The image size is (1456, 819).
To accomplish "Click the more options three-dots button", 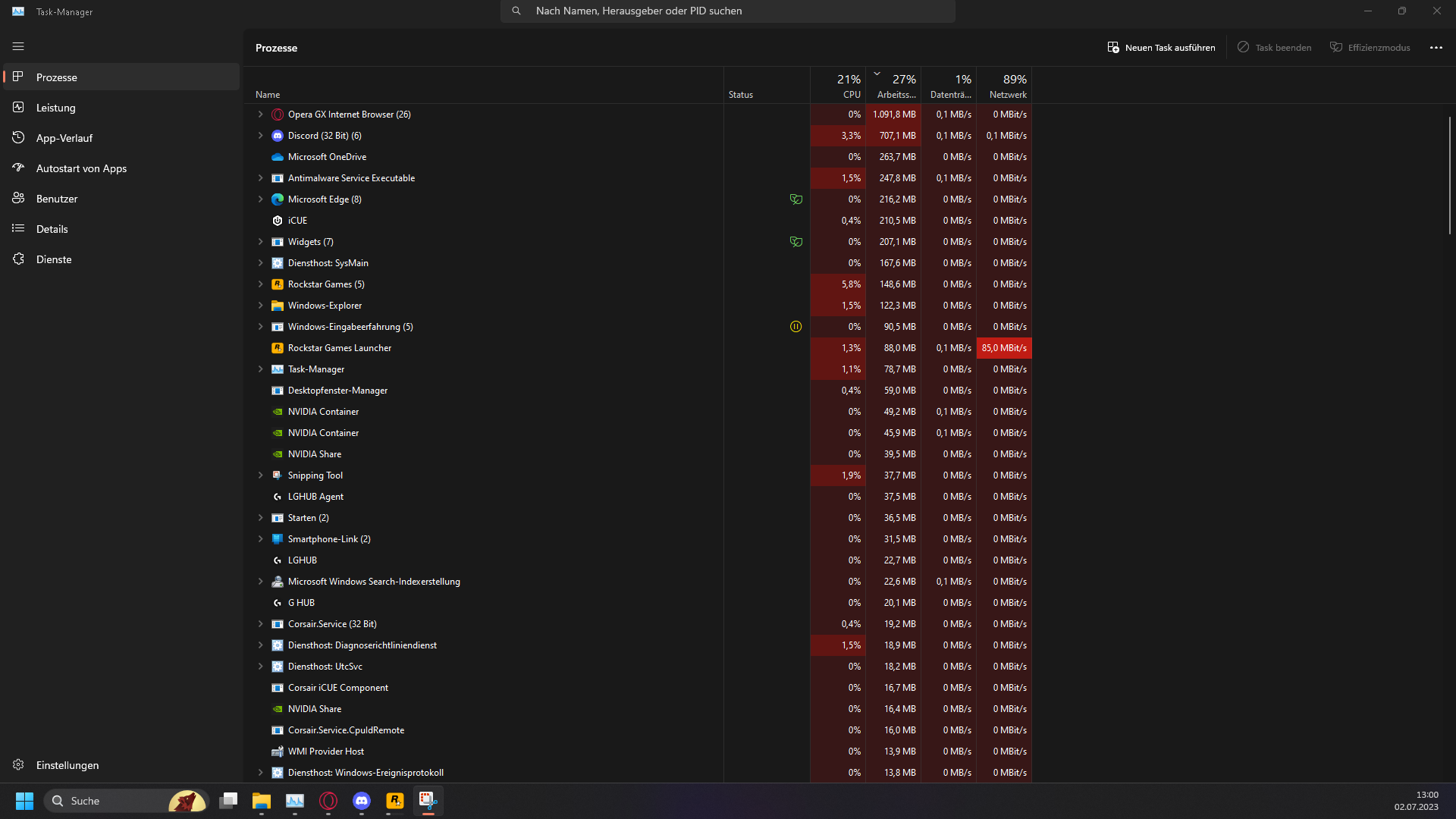I will pyautogui.click(x=1436, y=47).
